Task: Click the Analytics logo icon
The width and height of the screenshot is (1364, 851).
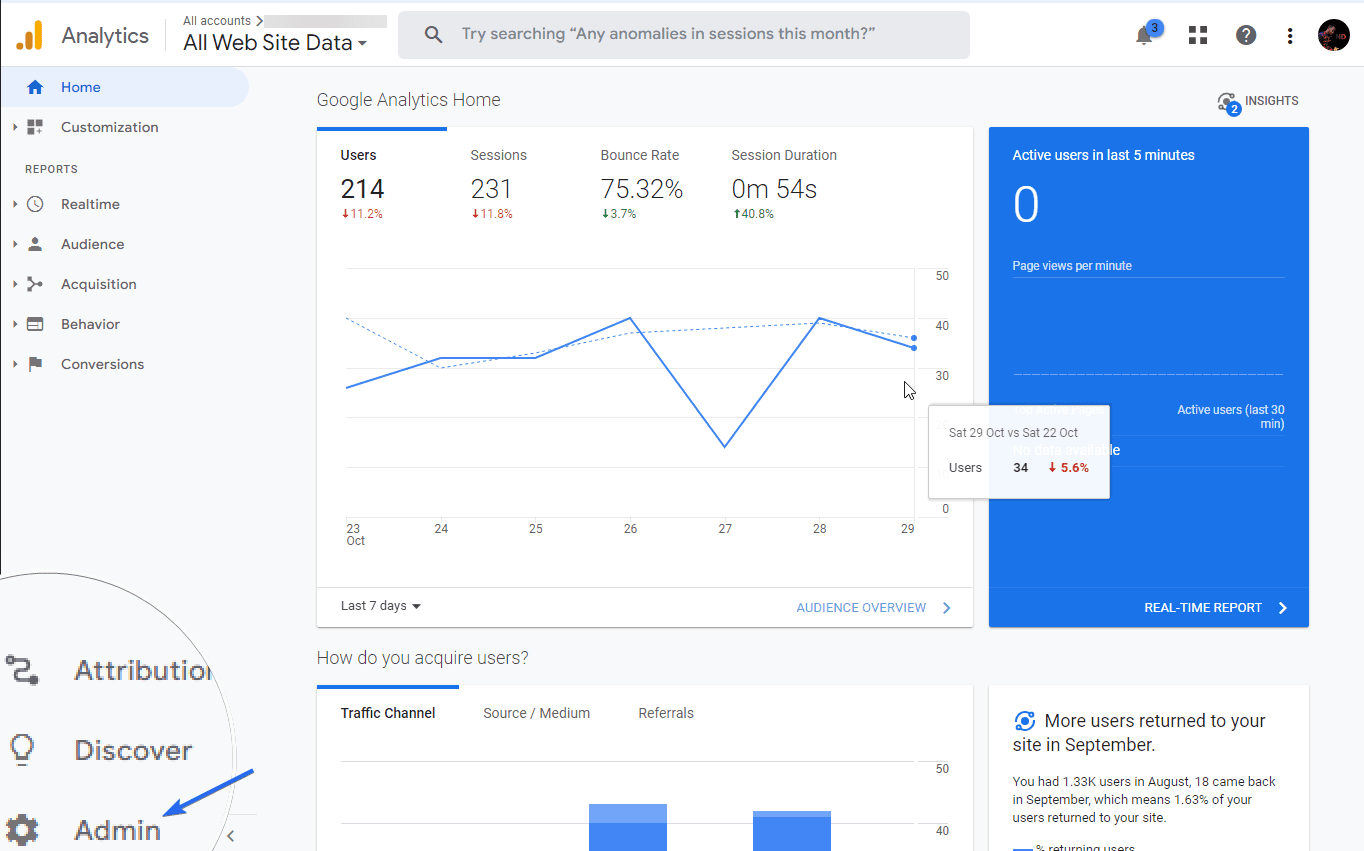Action: [28, 35]
